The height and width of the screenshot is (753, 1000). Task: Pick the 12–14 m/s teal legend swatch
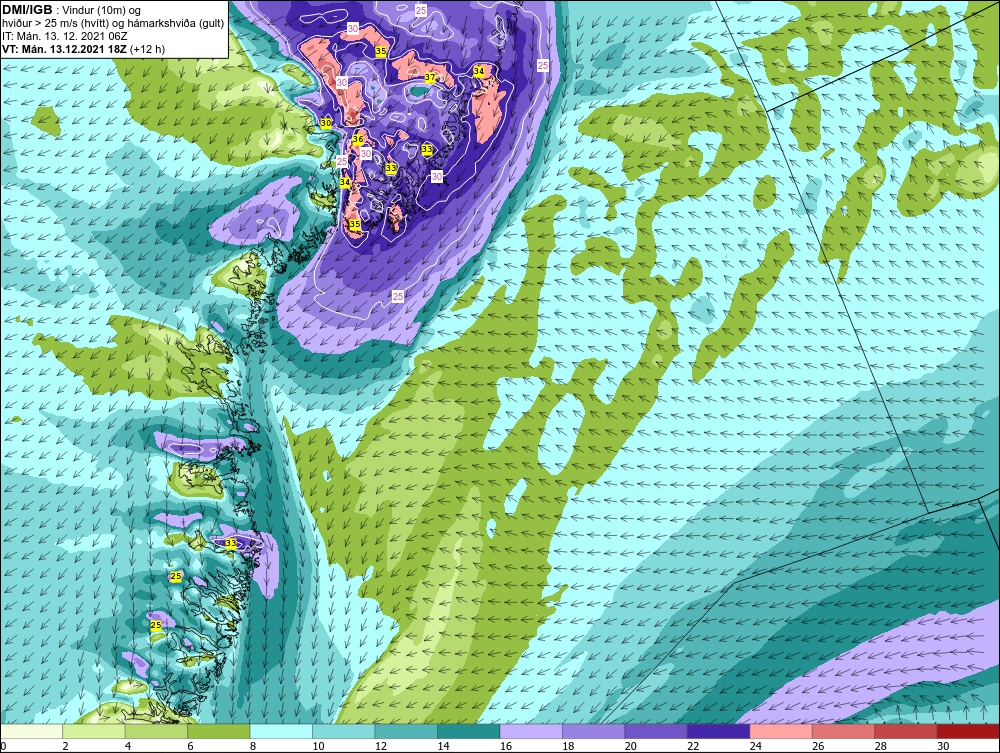406,731
